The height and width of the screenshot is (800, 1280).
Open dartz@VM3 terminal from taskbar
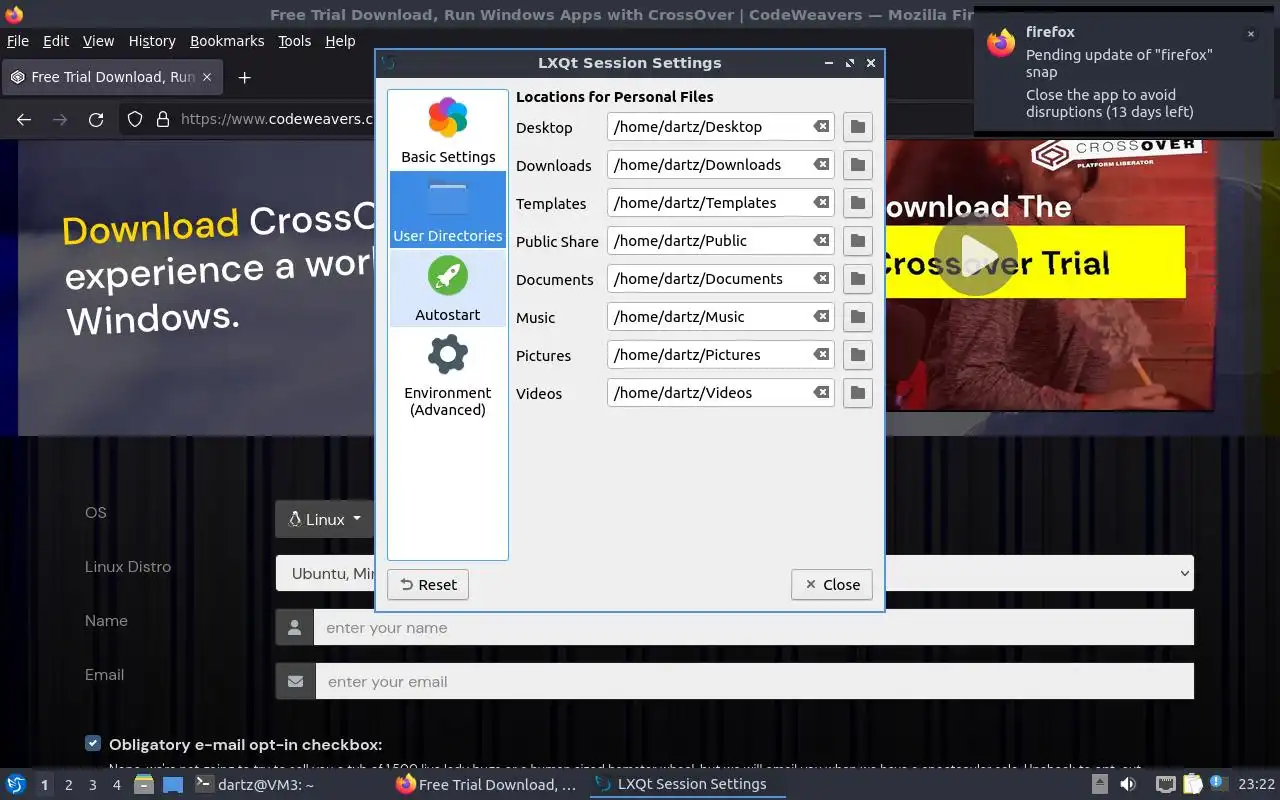[x=255, y=785]
